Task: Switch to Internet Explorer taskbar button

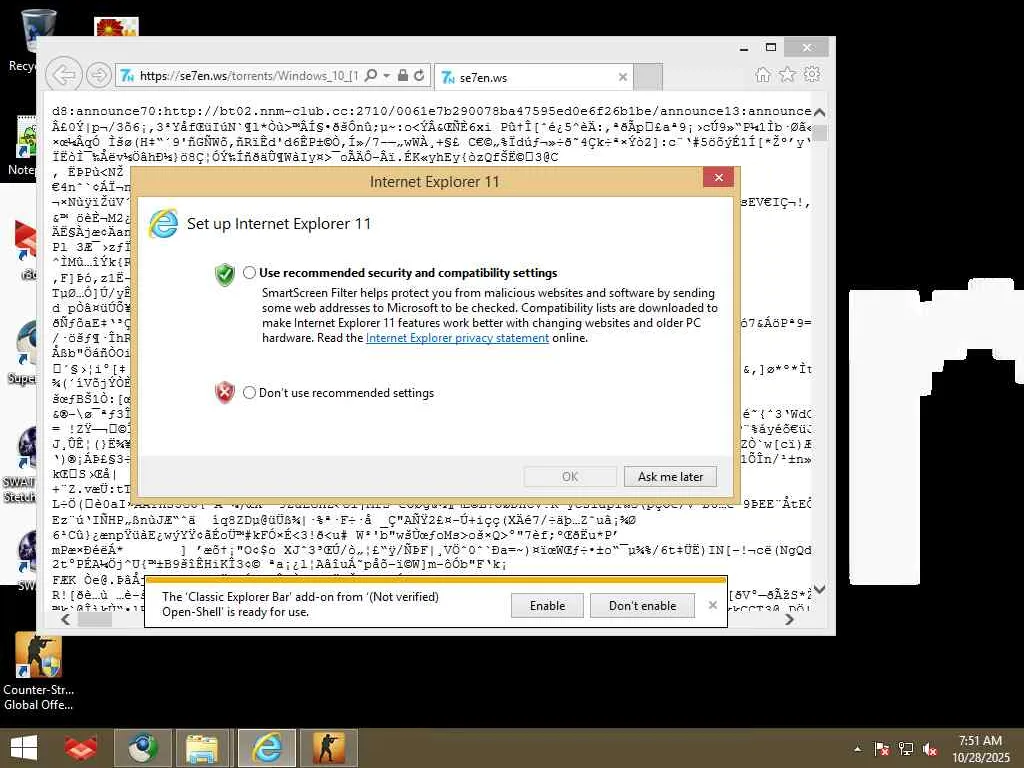Action: 266,748
